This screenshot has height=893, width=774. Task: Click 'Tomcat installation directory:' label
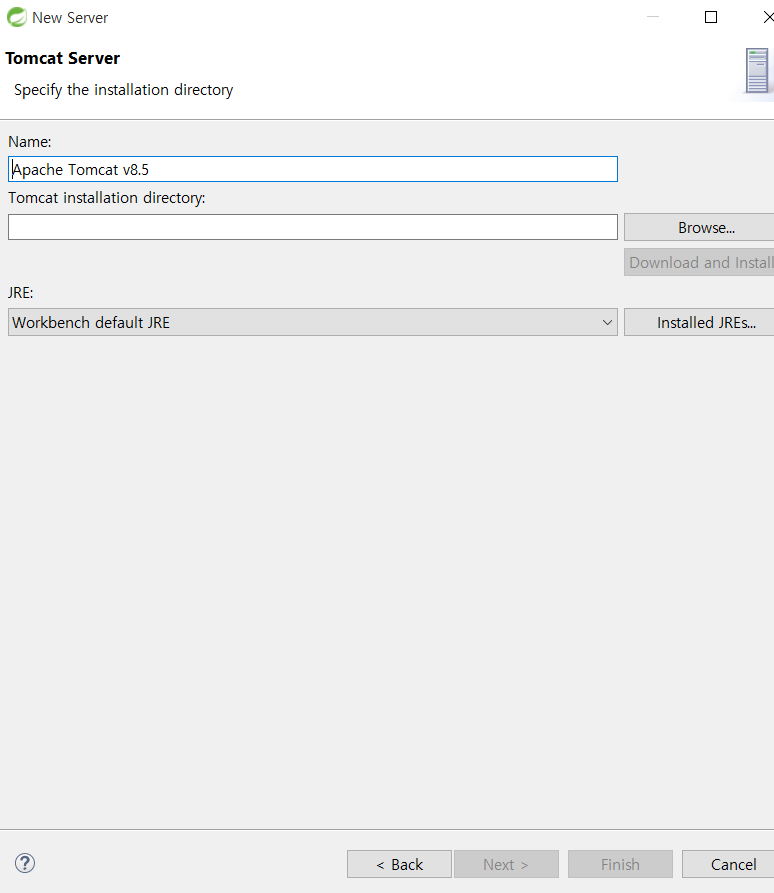[x=107, y=198]
